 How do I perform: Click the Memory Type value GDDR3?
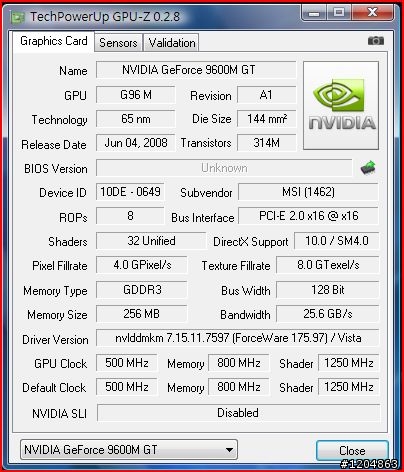(142, 290)
